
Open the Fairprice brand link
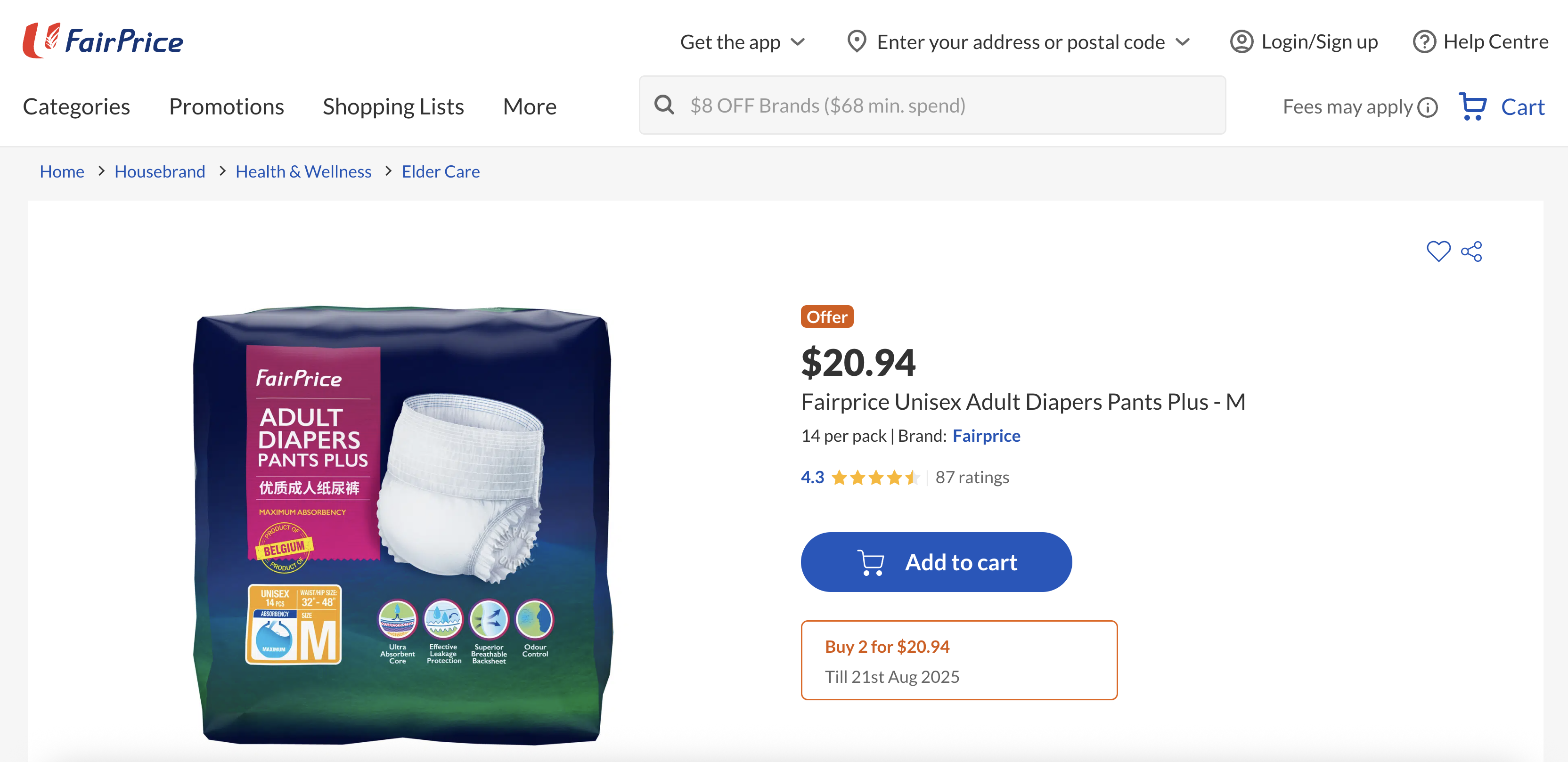986,436
